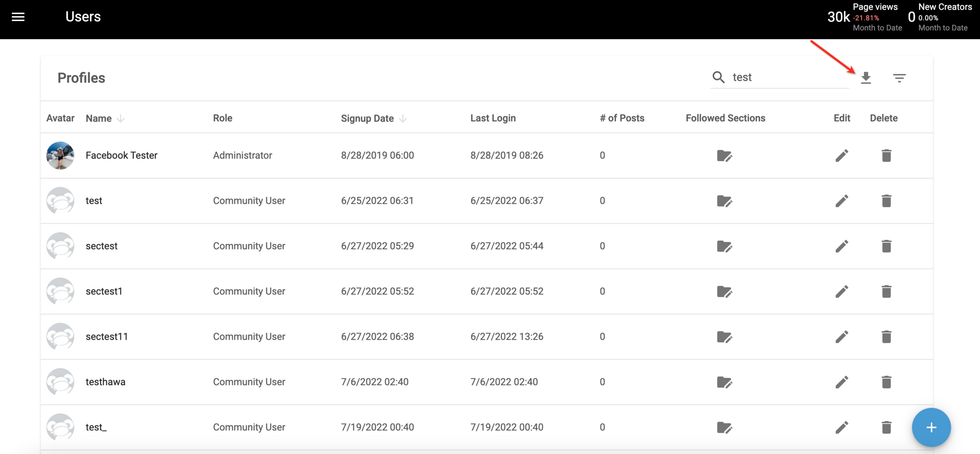980x454 pixels.
Task: Click Facebook Tester's avatar photo
Action: (60, 156)
